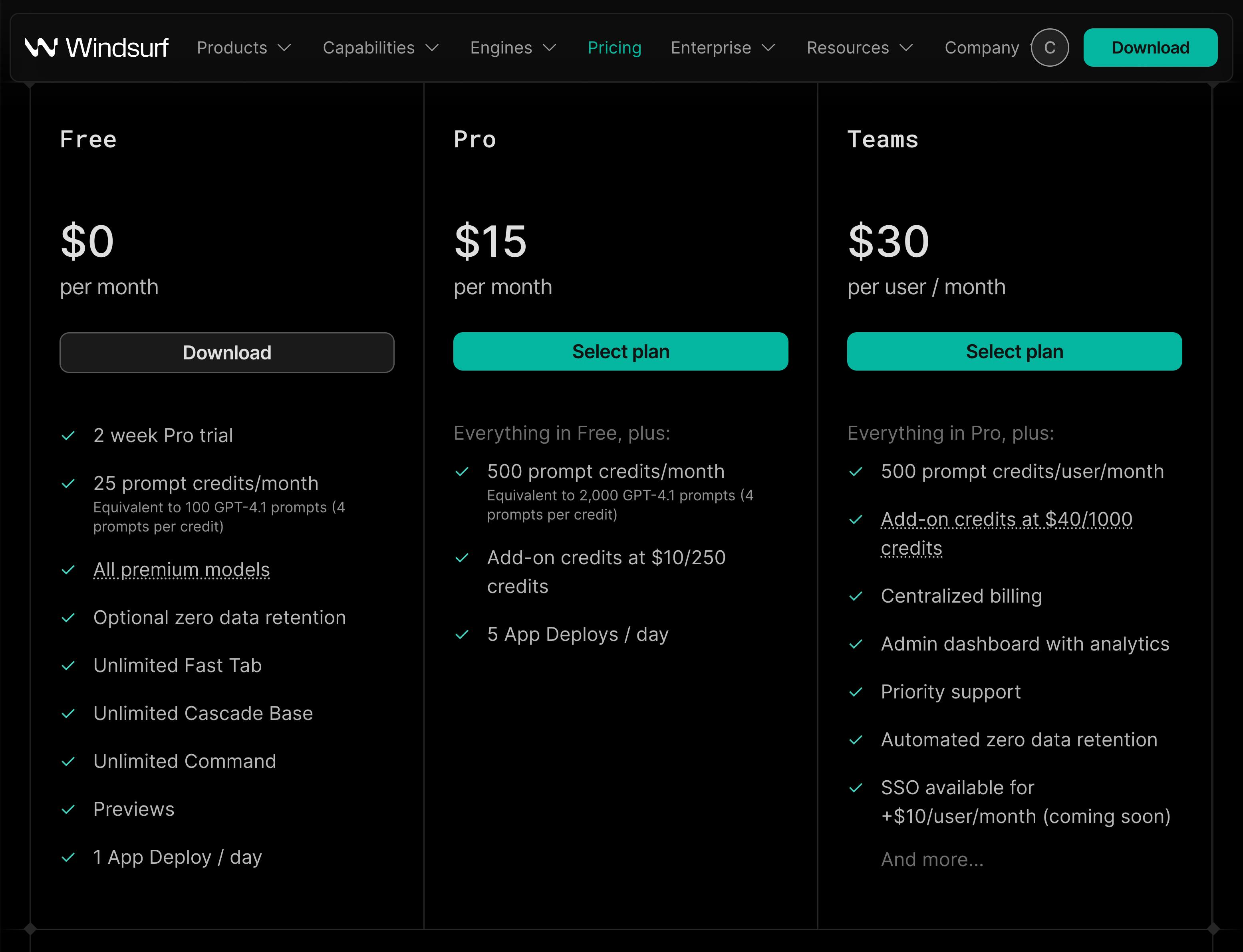Screen dimensions: 1243x952
Task: Open the Company menu item
Action: click(982, 48)
